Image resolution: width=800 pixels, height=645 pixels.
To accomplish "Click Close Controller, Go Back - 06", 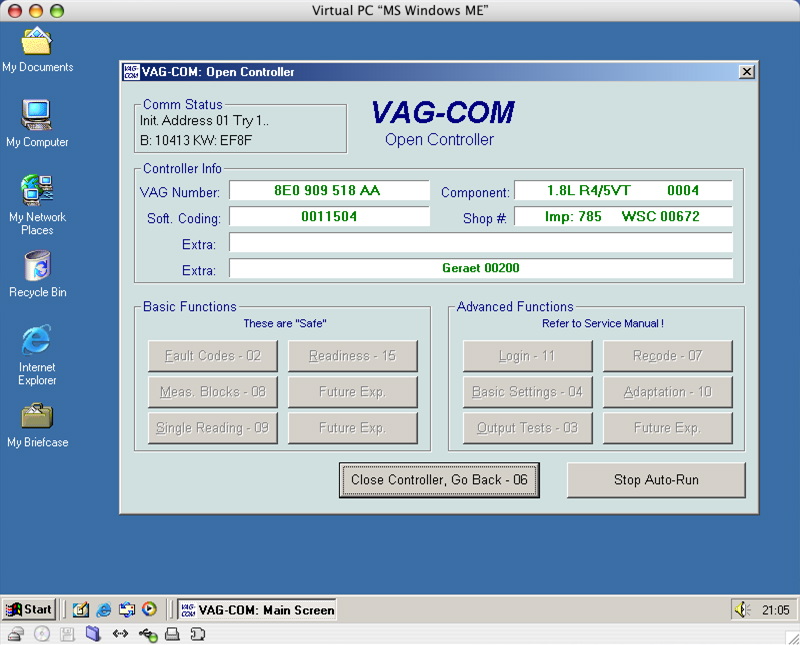I will point(439,480).
